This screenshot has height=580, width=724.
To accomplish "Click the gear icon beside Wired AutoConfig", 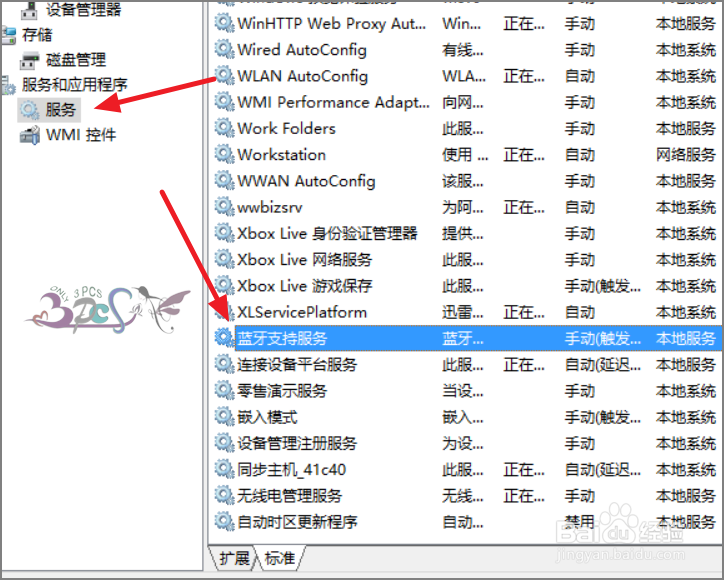I will click(x=224, y=49).
